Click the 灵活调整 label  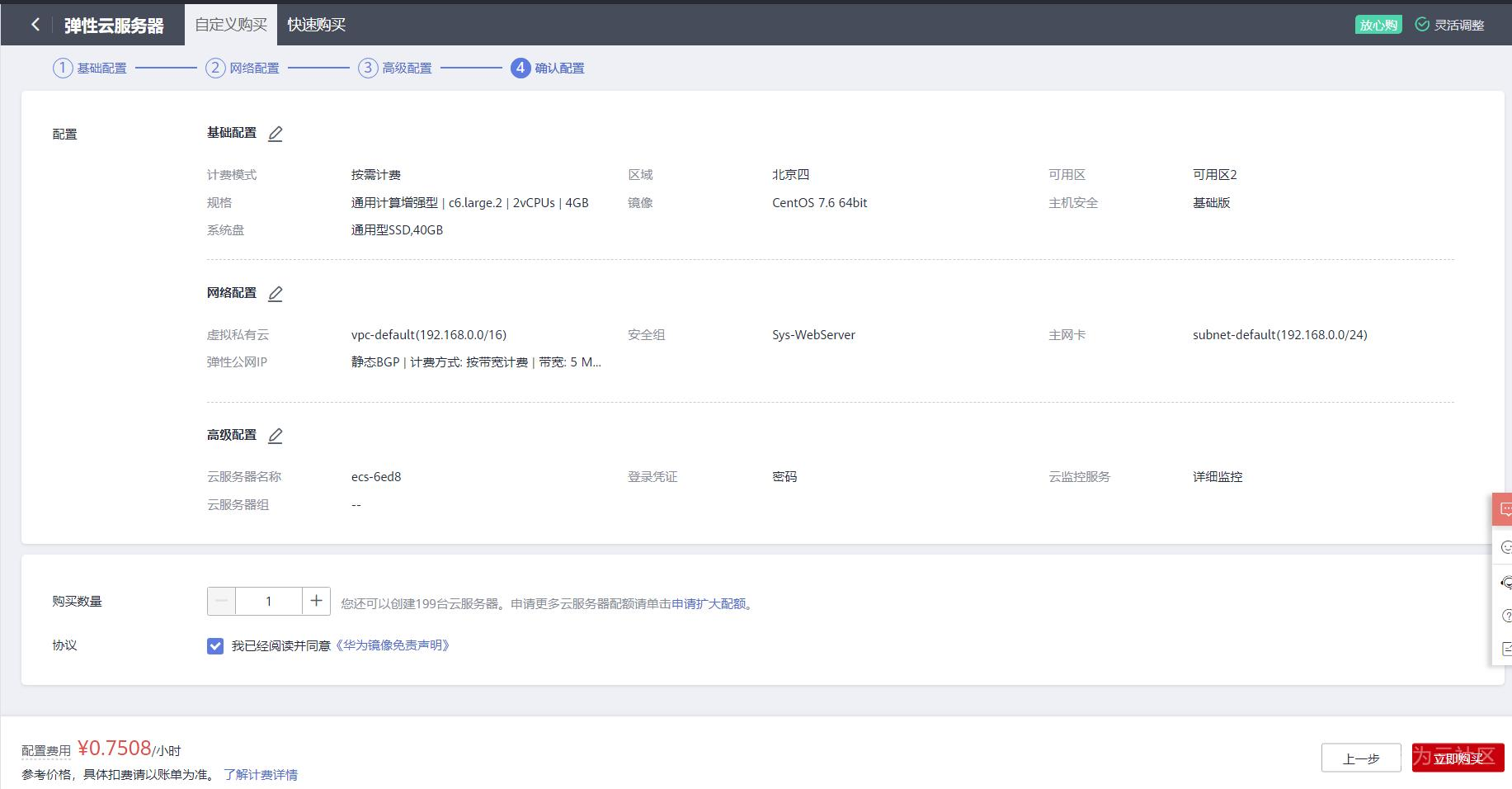point(1459,25)
